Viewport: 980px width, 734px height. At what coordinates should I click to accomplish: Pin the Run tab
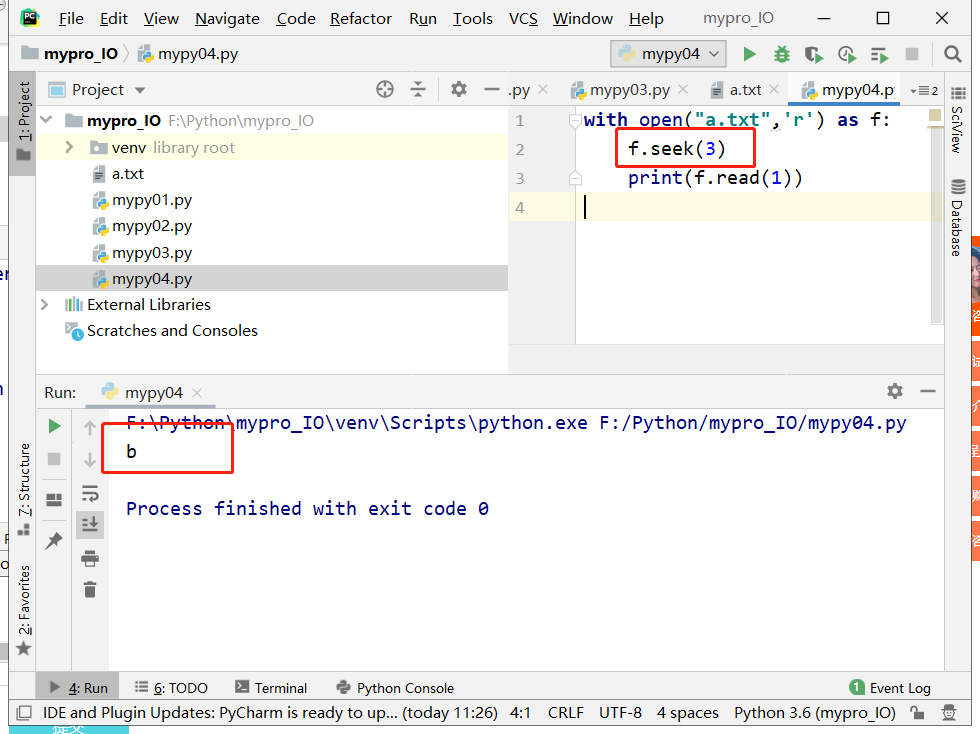54,540
